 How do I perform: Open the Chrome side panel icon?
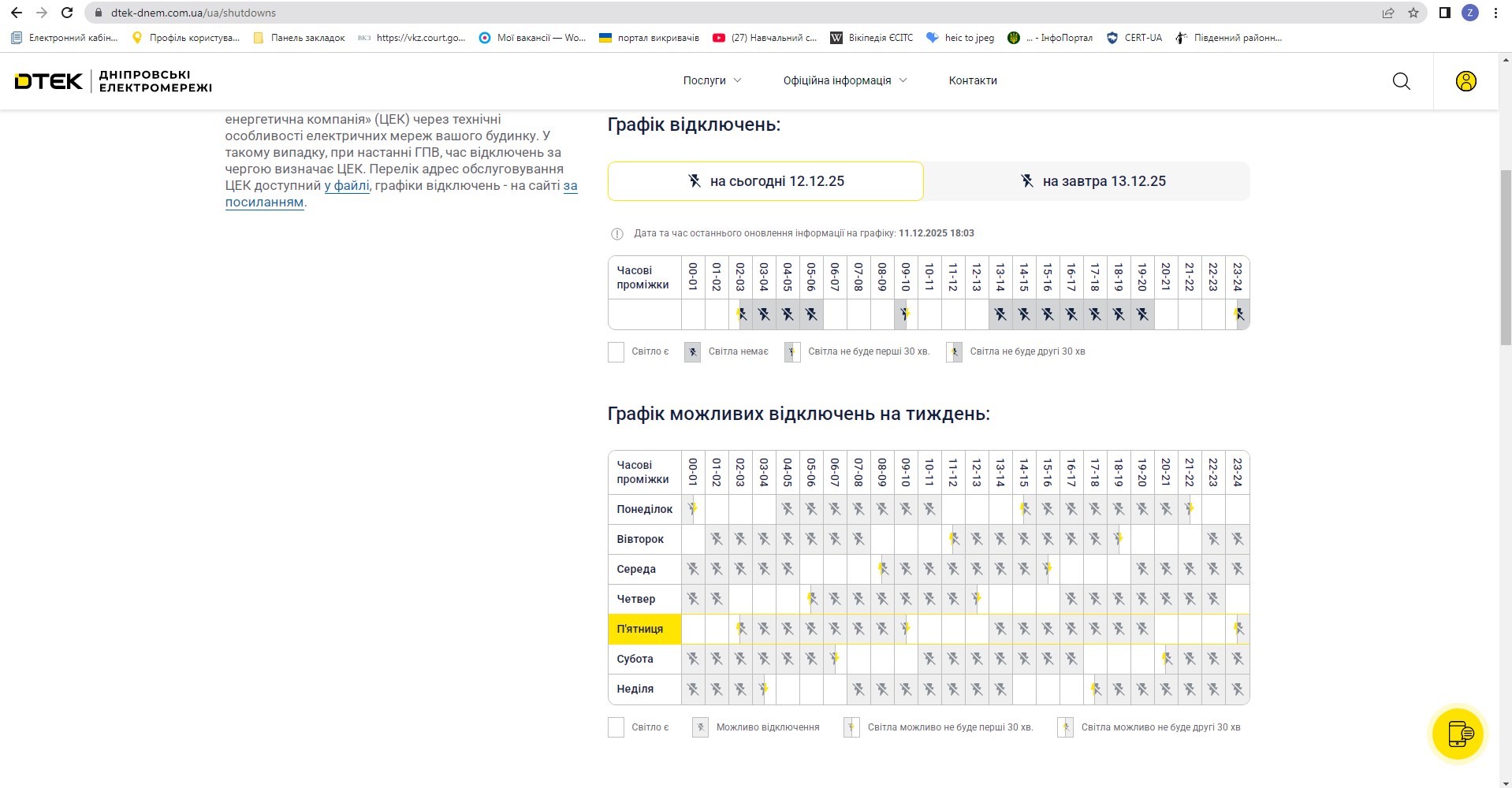click(x=1444, y=13)
